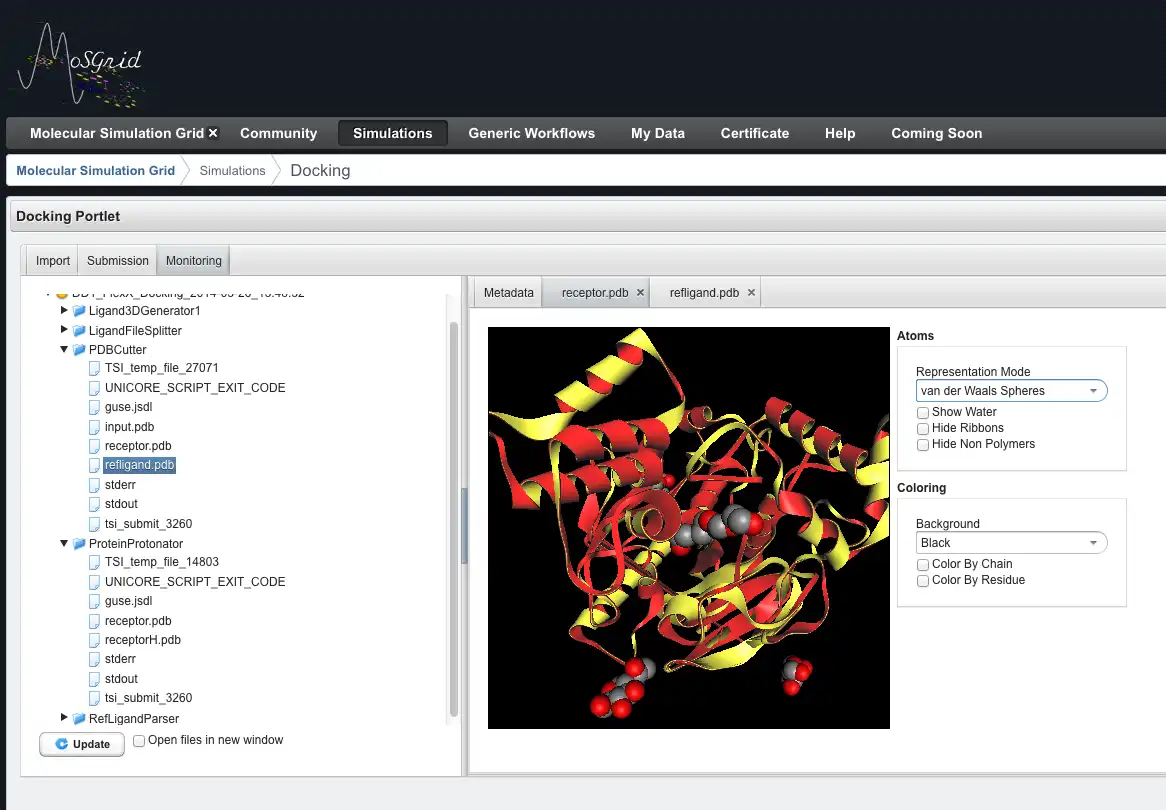Click file icon beside receptorH.pdb
Screen dimensions: 1166x810
click(x=94, y=640)
